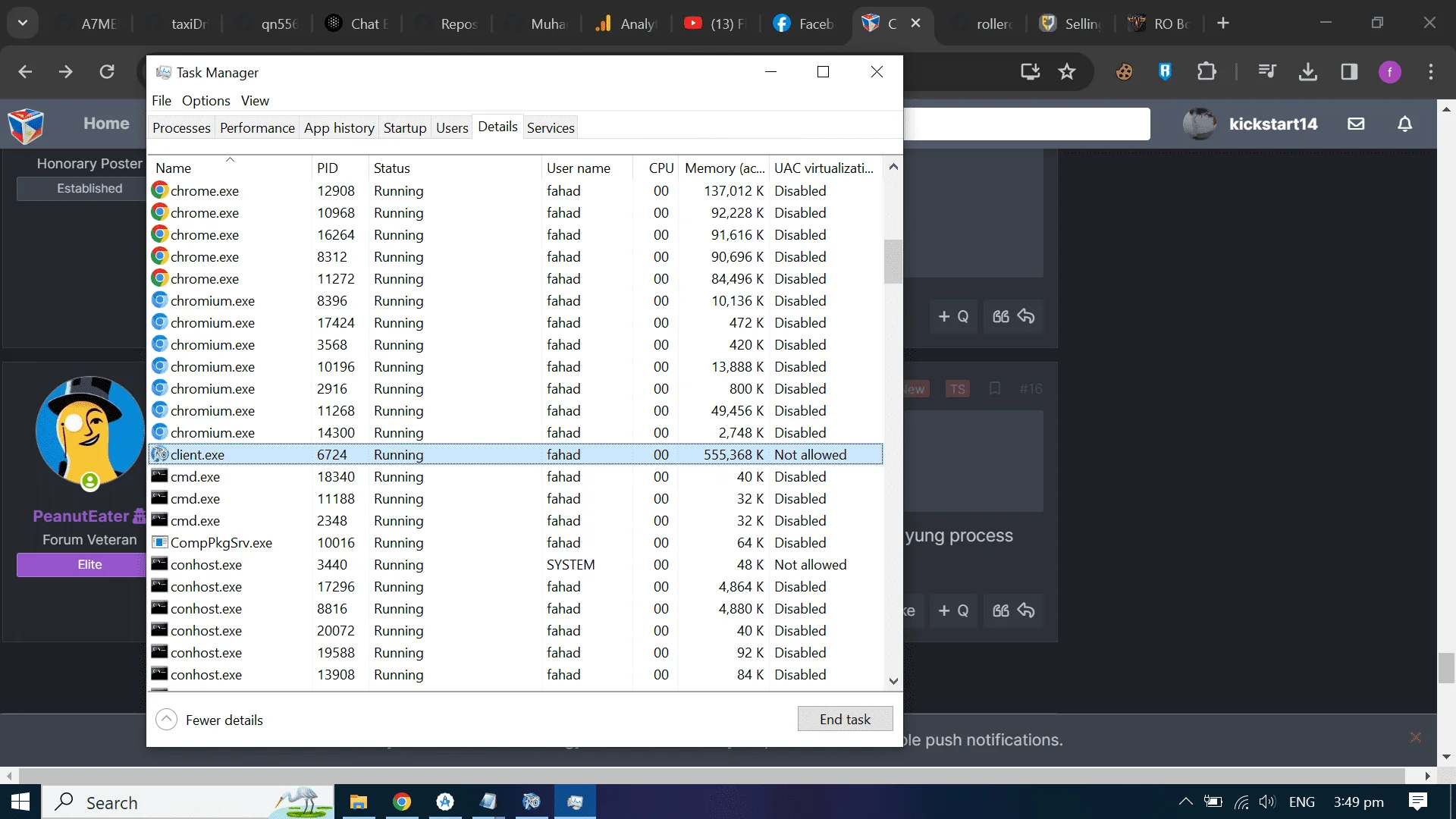Image resolution: width=1456 pixels, height=819 pixels.
Task: Select chromium.exe with PID 11268
Action: 516,411
